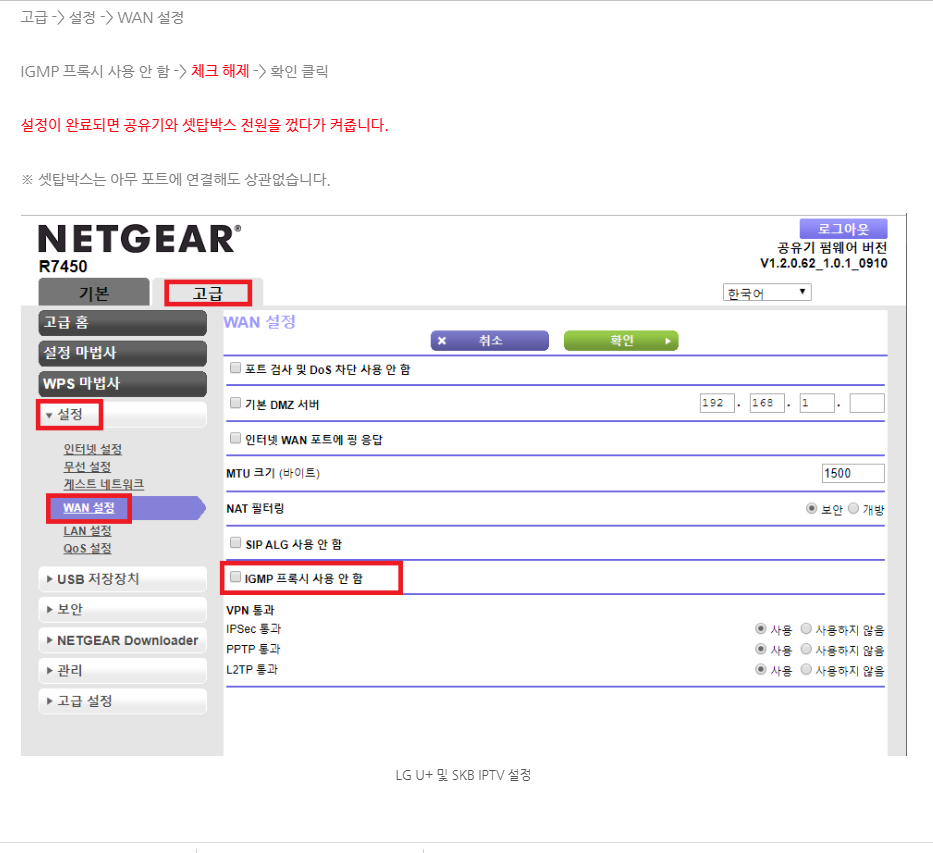This screenshot has height=853, width=933.
Task: Expand NETGEAR Downloader section
Action: 123,640
